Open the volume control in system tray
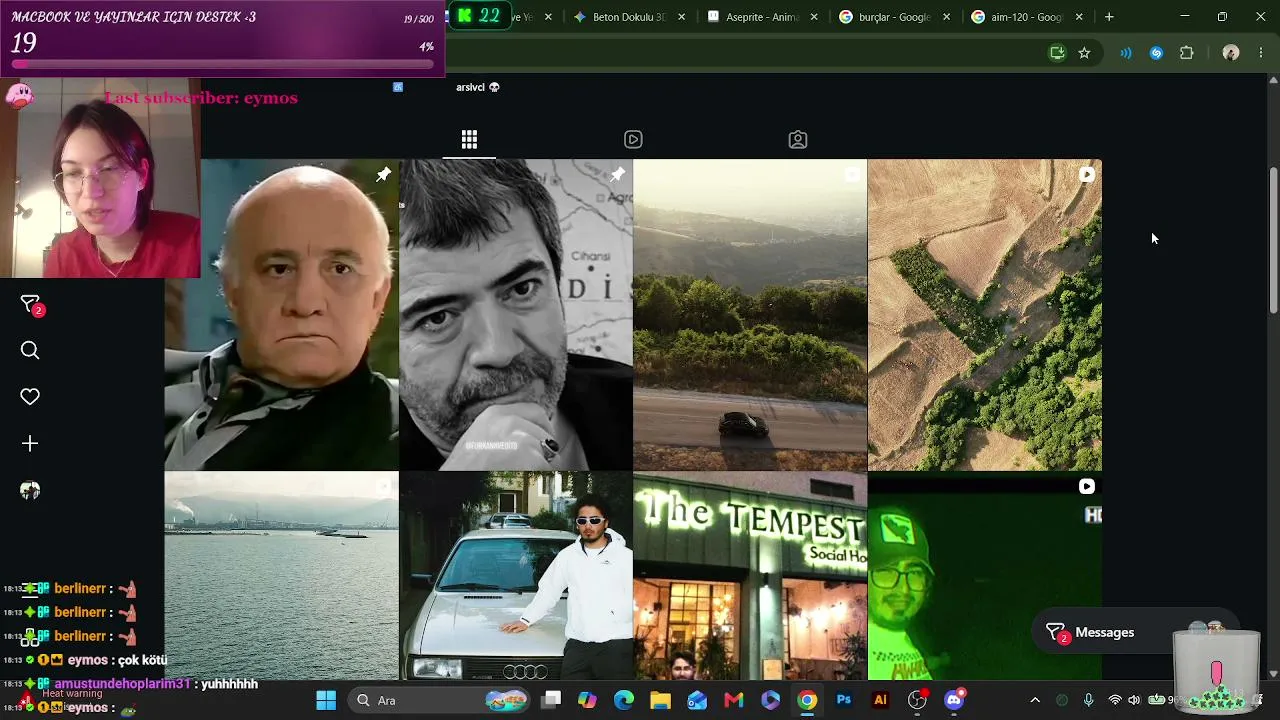1280x720 pixels. click(x=1134, y=700)
